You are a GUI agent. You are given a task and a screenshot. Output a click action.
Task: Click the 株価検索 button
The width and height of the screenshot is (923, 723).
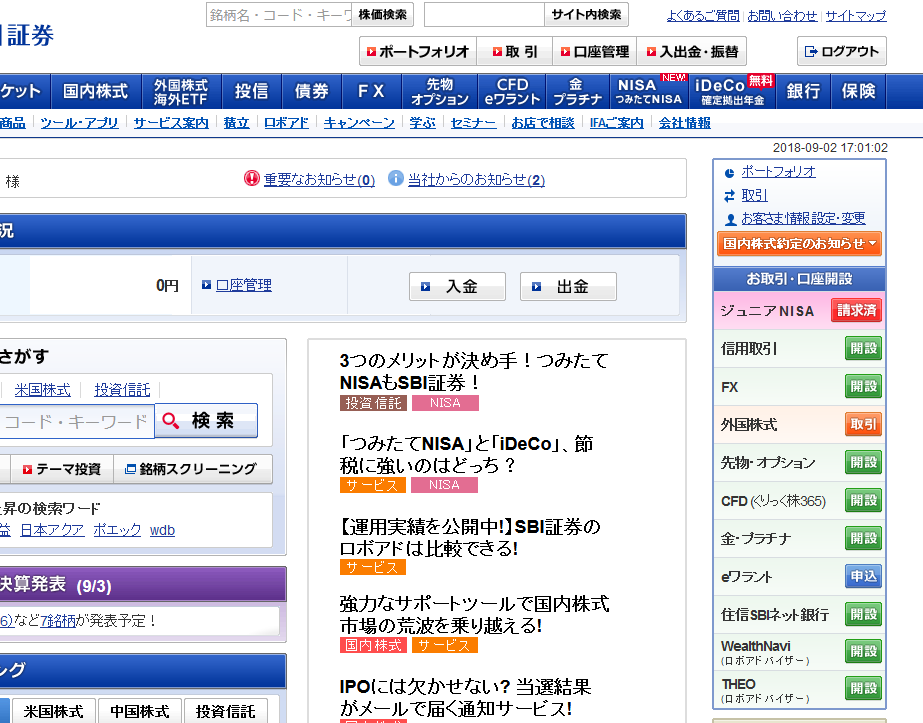[x=383, y=15]
